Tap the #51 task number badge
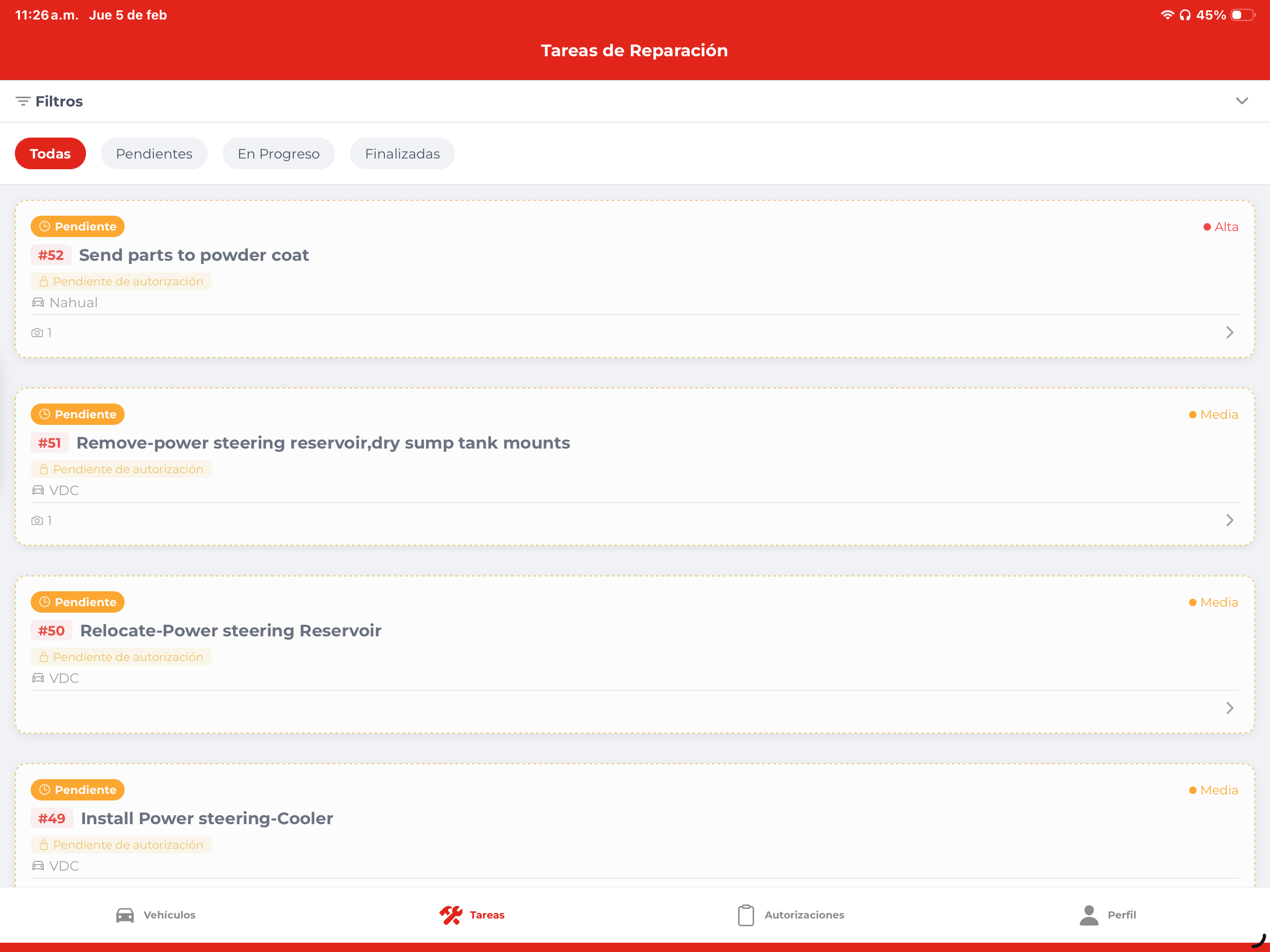Viewport: 1270px width, 952px height. (x=49, y=443)
